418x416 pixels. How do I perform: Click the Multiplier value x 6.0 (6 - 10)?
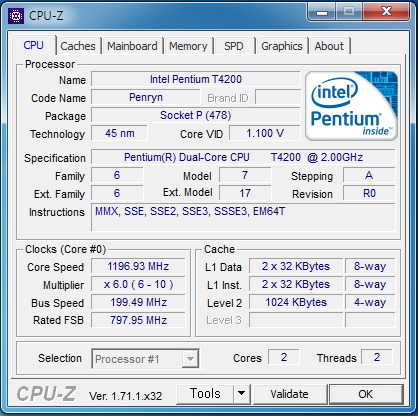(x=138, y=284)
